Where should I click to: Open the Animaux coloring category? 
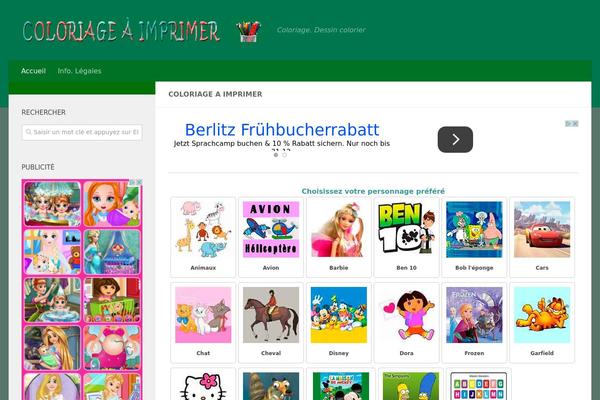tap(203, 237)
